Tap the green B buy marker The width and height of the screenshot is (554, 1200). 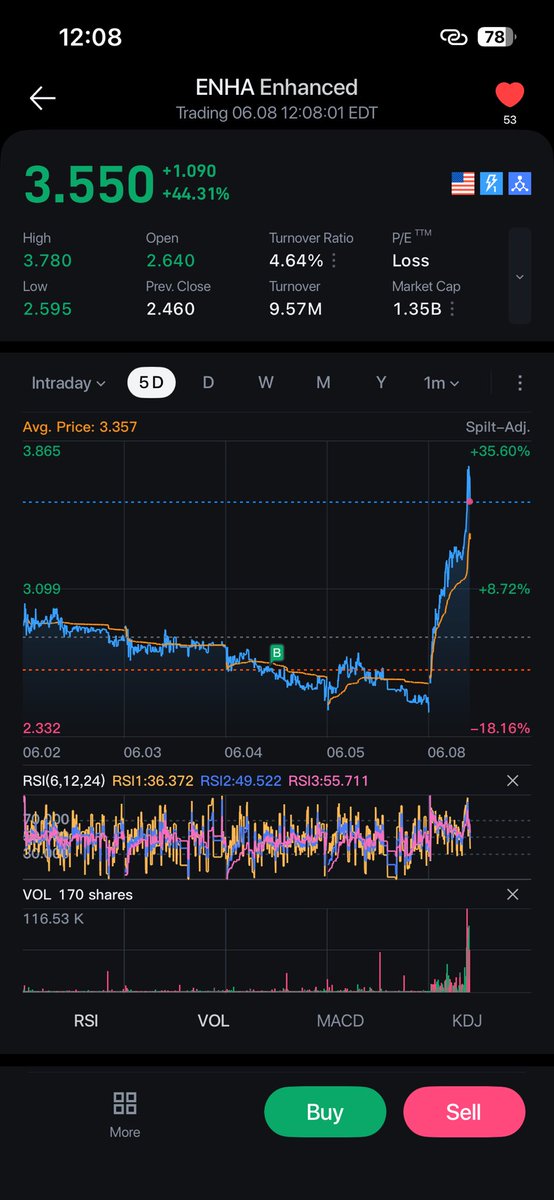pos(277,652)
